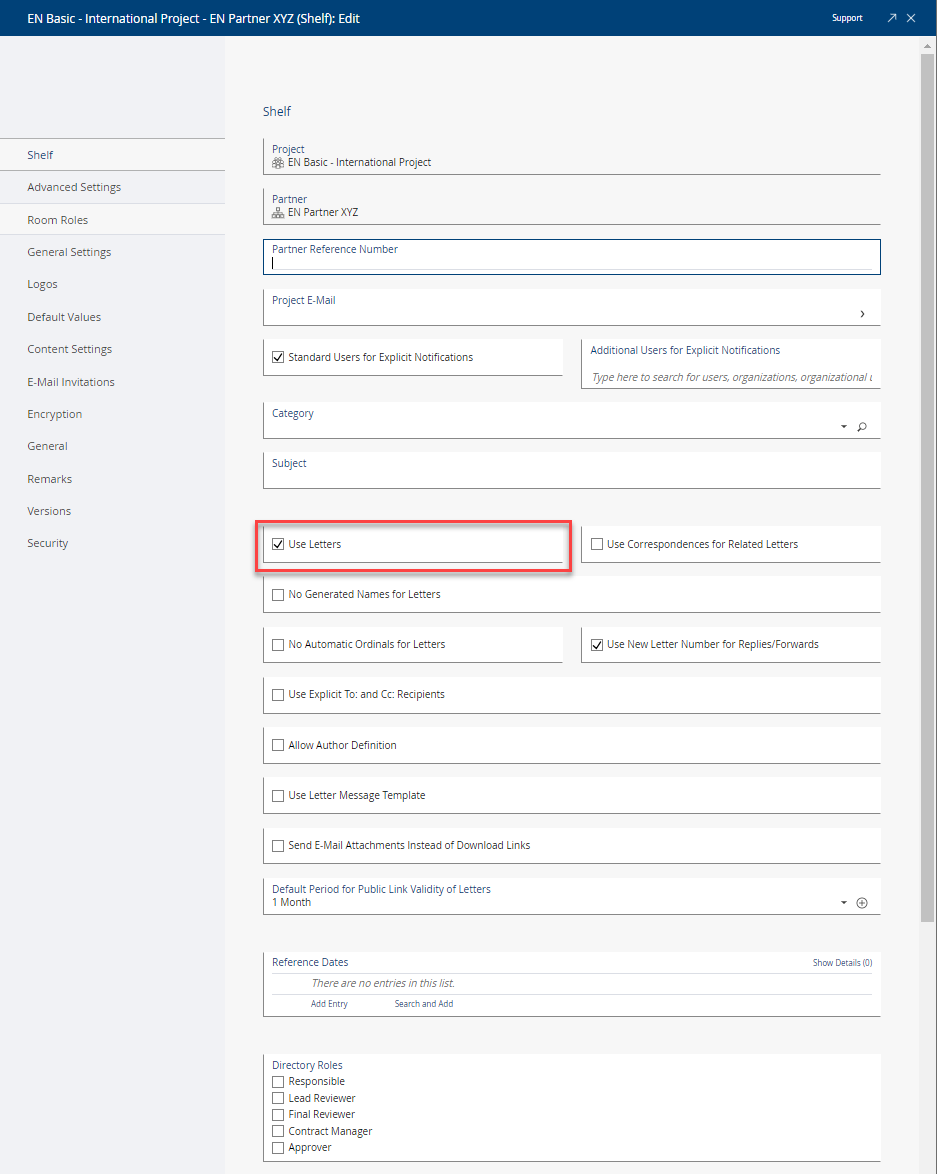Click the Support link

(847, 18)
